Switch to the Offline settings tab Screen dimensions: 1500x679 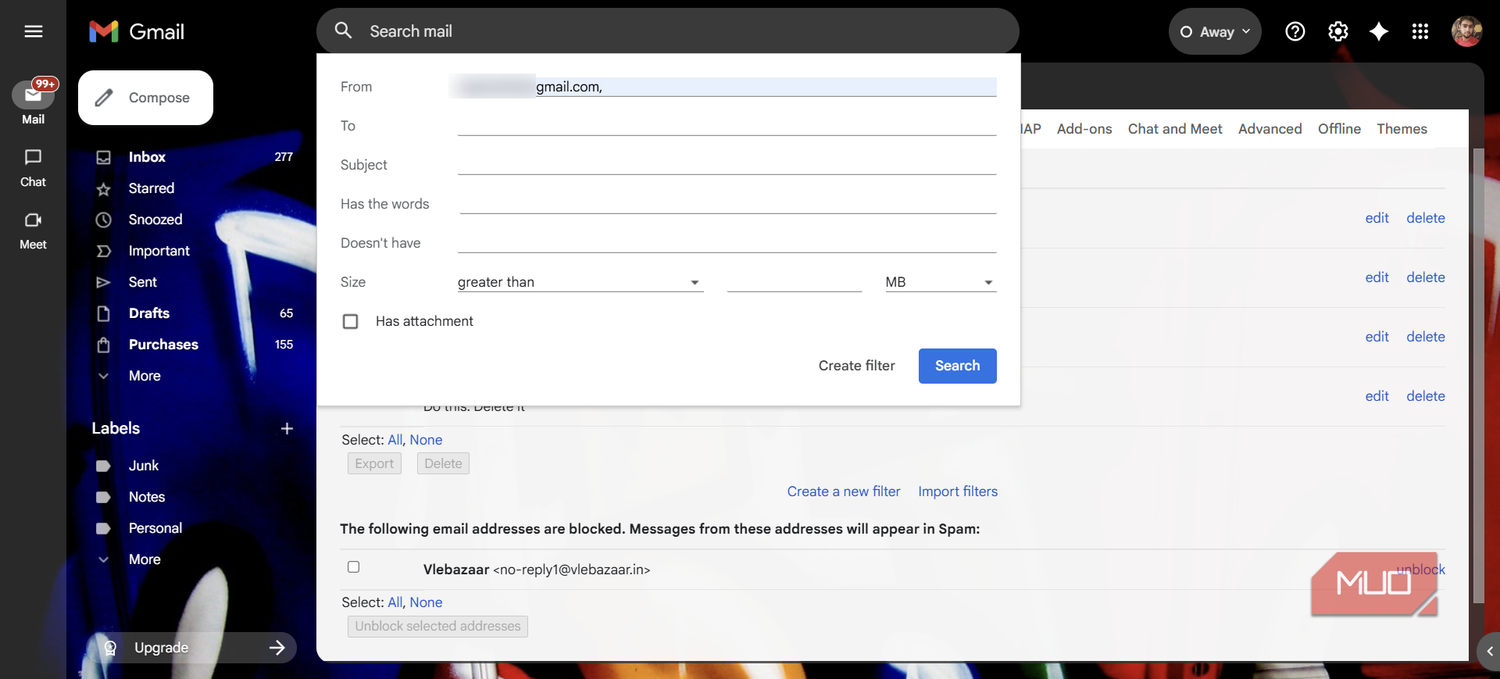coord(1339,129)
